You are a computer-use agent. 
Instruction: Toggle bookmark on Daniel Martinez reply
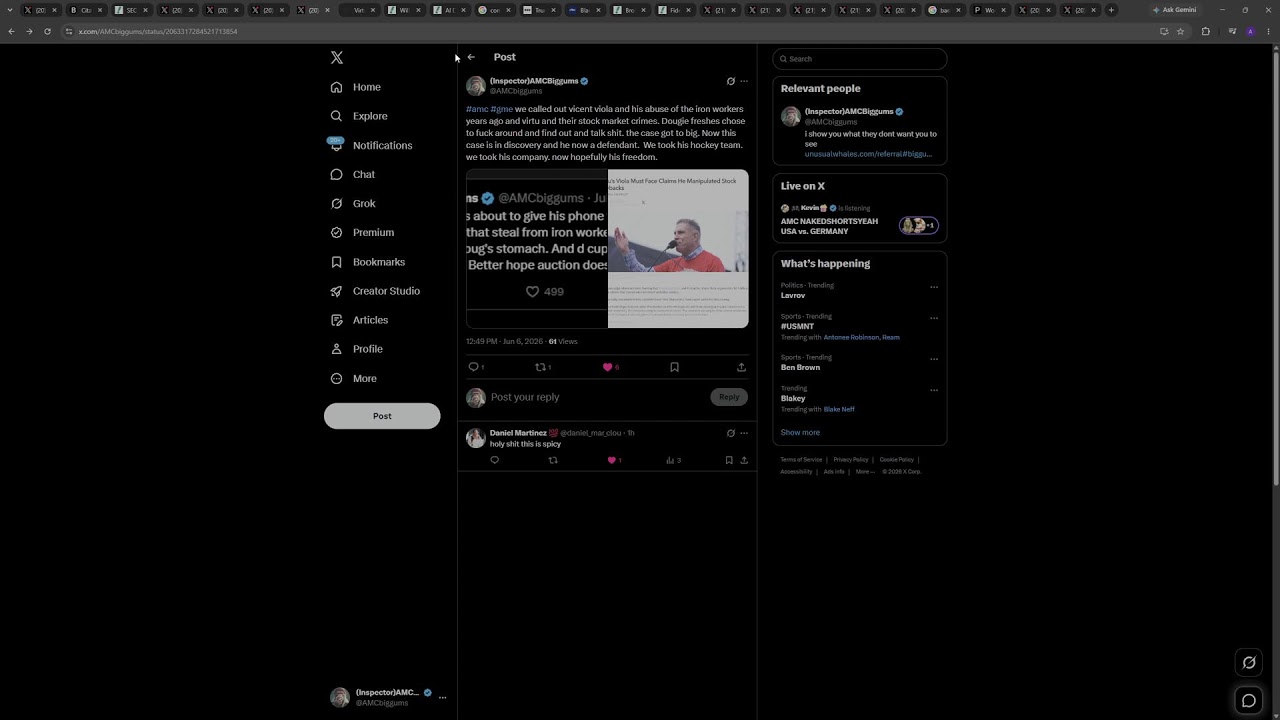[x=729, y=460]
